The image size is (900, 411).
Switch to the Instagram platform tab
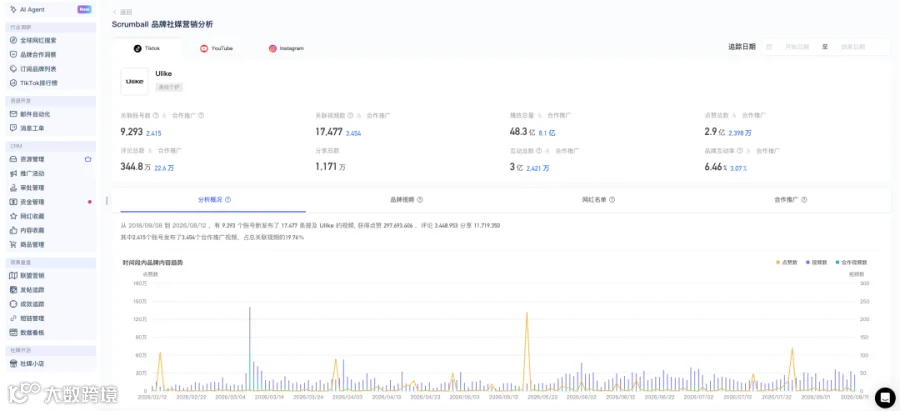(x=286, y=49)
